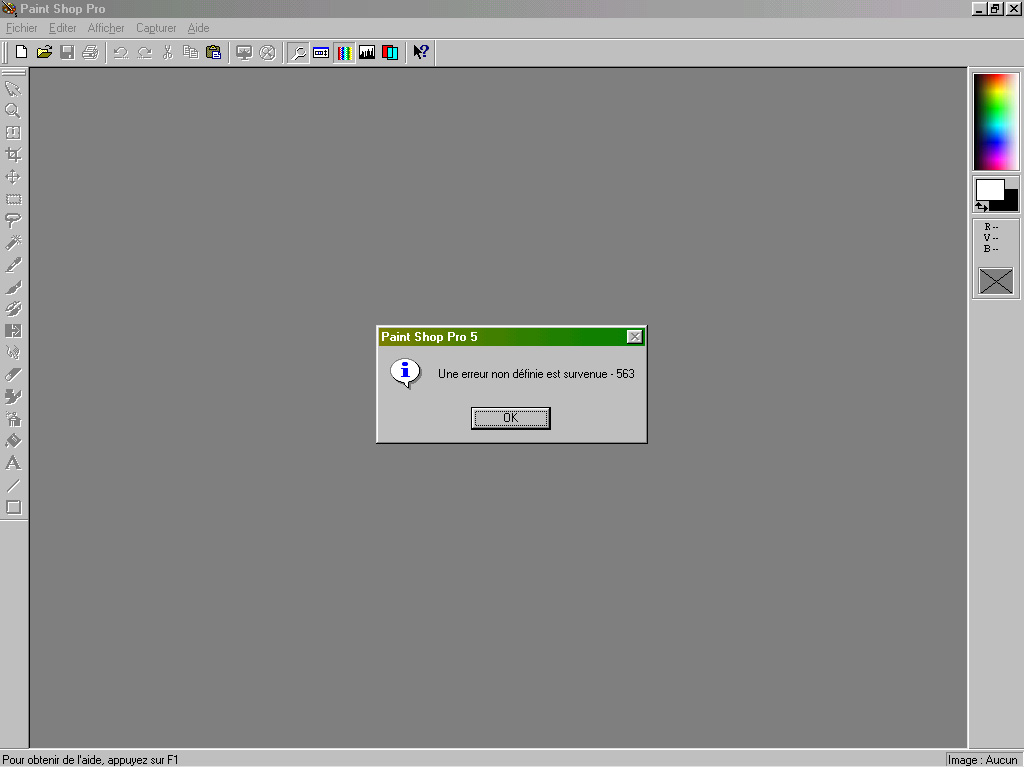Click the Open folder icon in toolbar
This screenshot has height=768, width=1024.
(x=44, y=52)
